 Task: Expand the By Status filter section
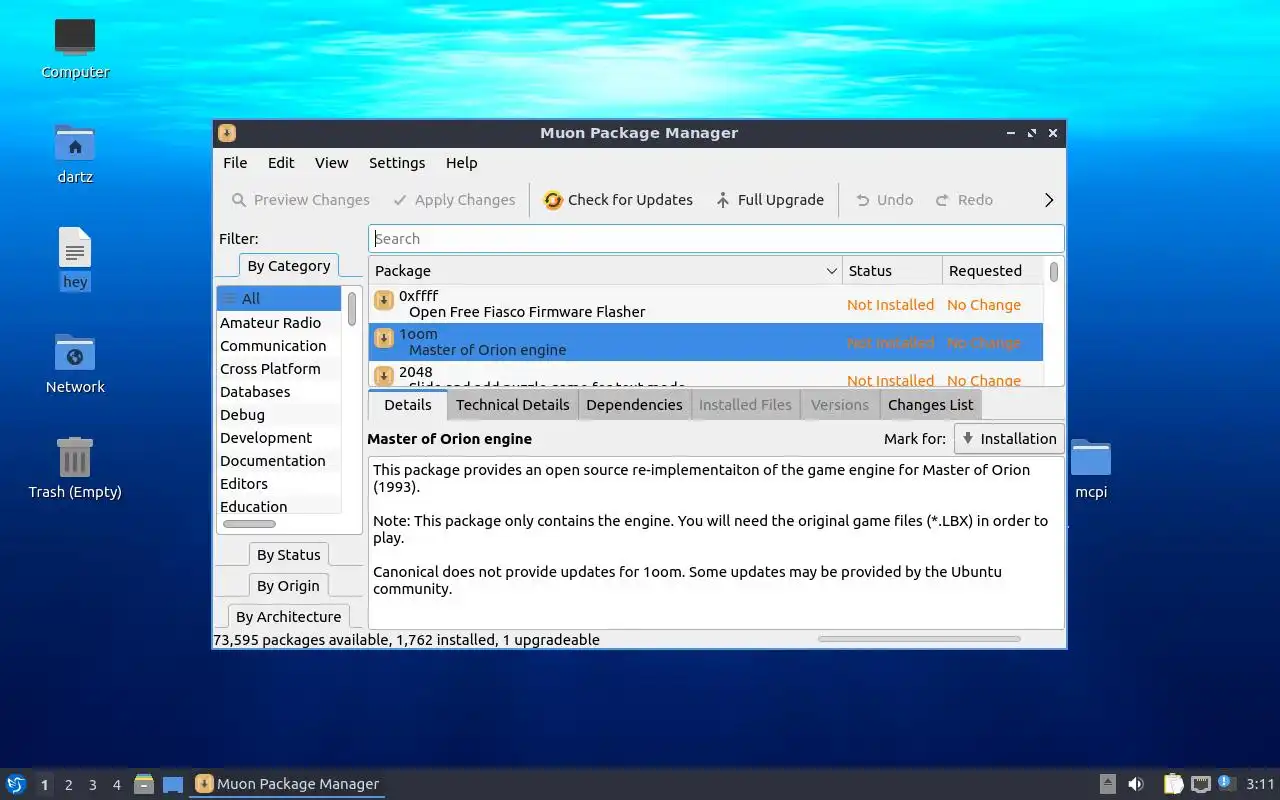click(x=288, y=555)
